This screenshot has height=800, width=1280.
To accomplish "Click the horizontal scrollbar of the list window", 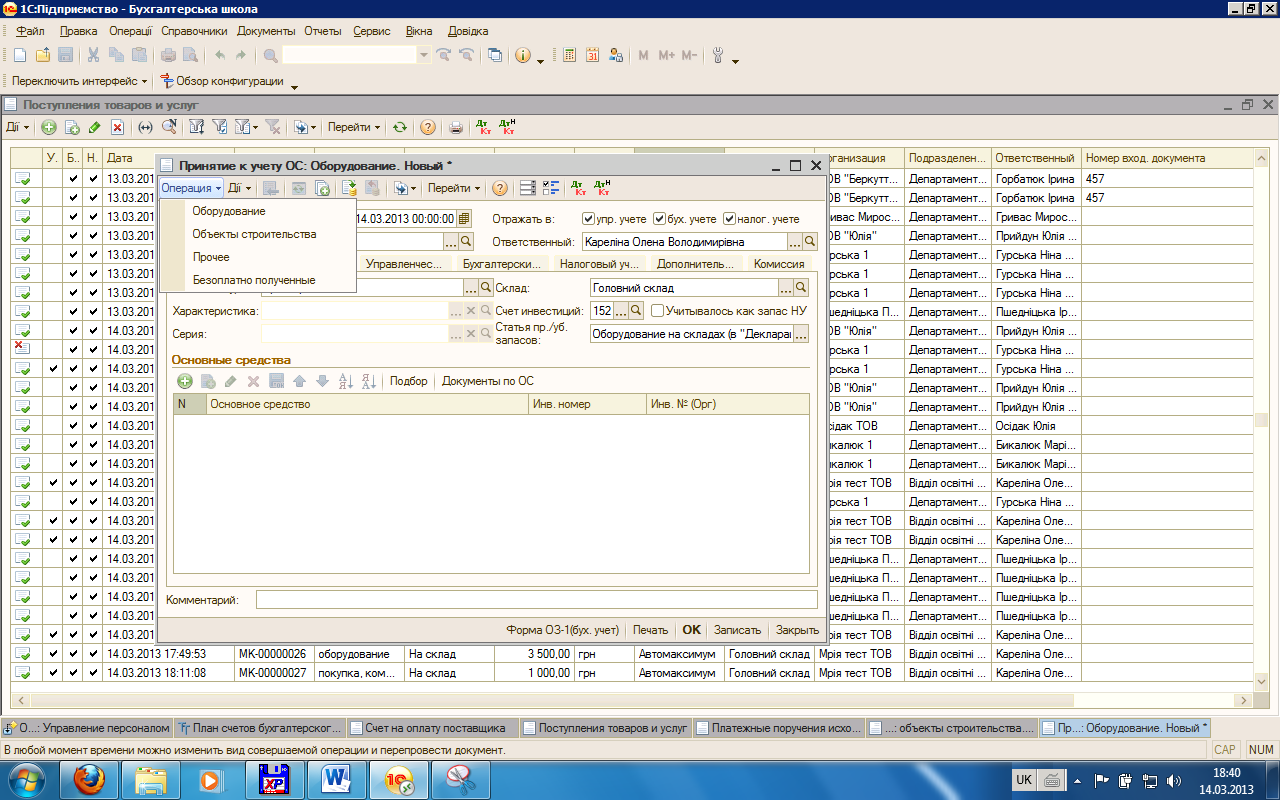I will (x=632, y=701).
